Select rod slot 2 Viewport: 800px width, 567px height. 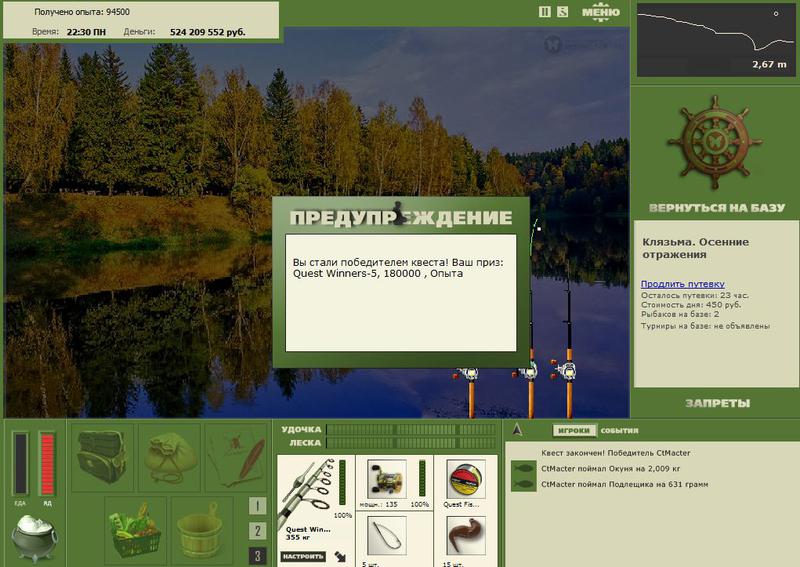point(257,531)
